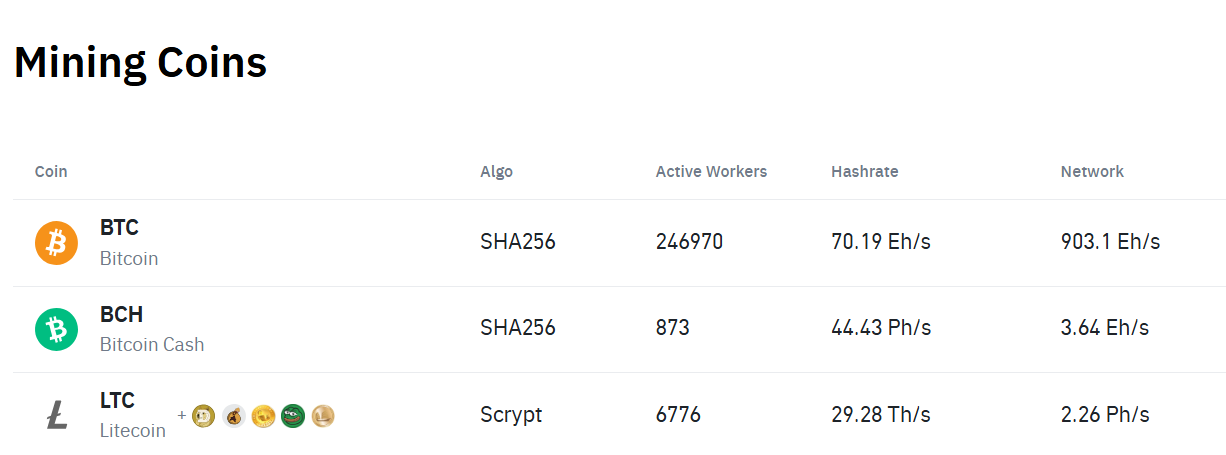The width and height of the screenshot is (1226, 455).
Task: Click the orange Bitcoin logo icon
Action: coord(56,243)
